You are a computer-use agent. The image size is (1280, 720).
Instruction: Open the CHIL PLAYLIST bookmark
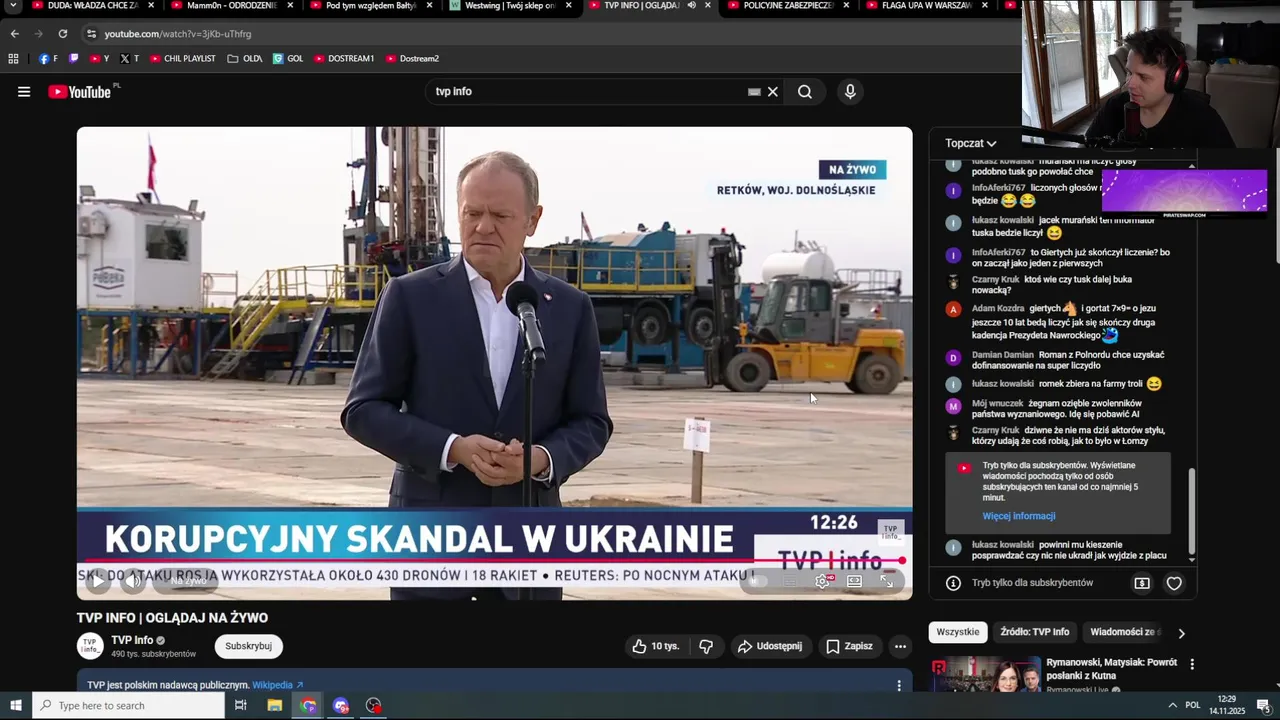182,58
